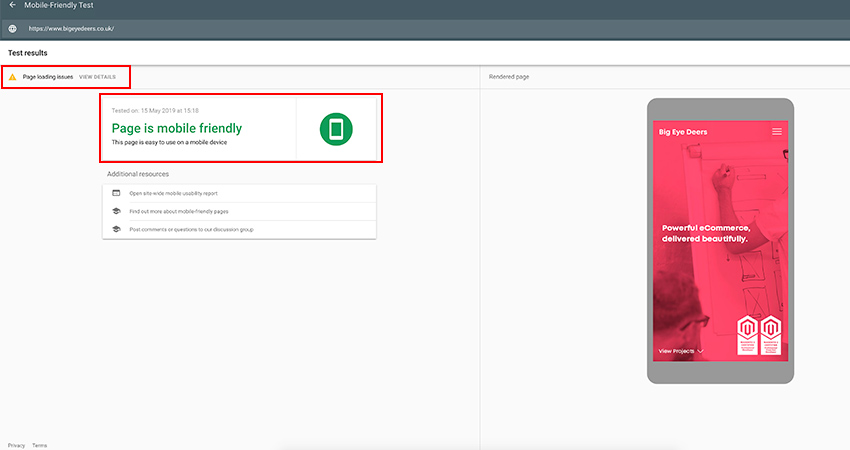
Task: Click View Projects in rendered preview
Action: coord(676,351)
